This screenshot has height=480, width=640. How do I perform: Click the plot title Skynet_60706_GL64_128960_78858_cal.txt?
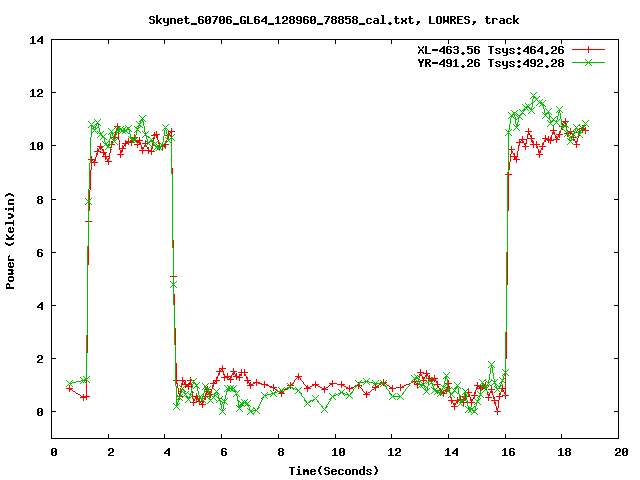click(x=284, y=20)
